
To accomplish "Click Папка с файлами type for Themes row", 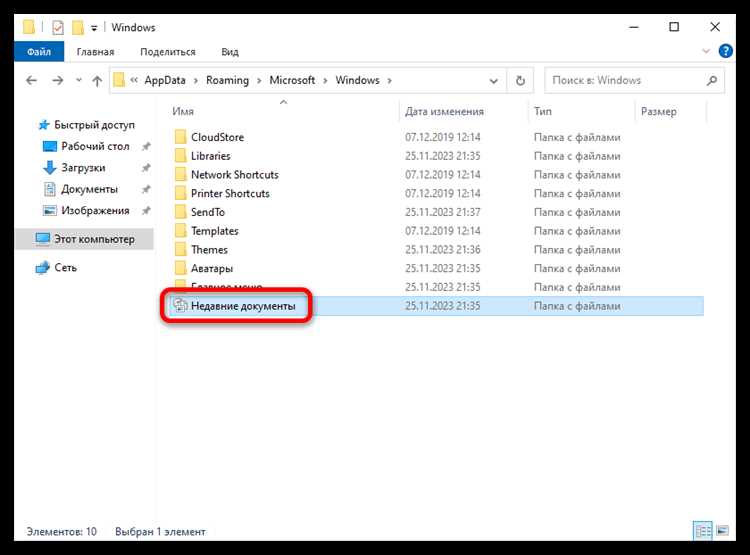I will point(577,250).
